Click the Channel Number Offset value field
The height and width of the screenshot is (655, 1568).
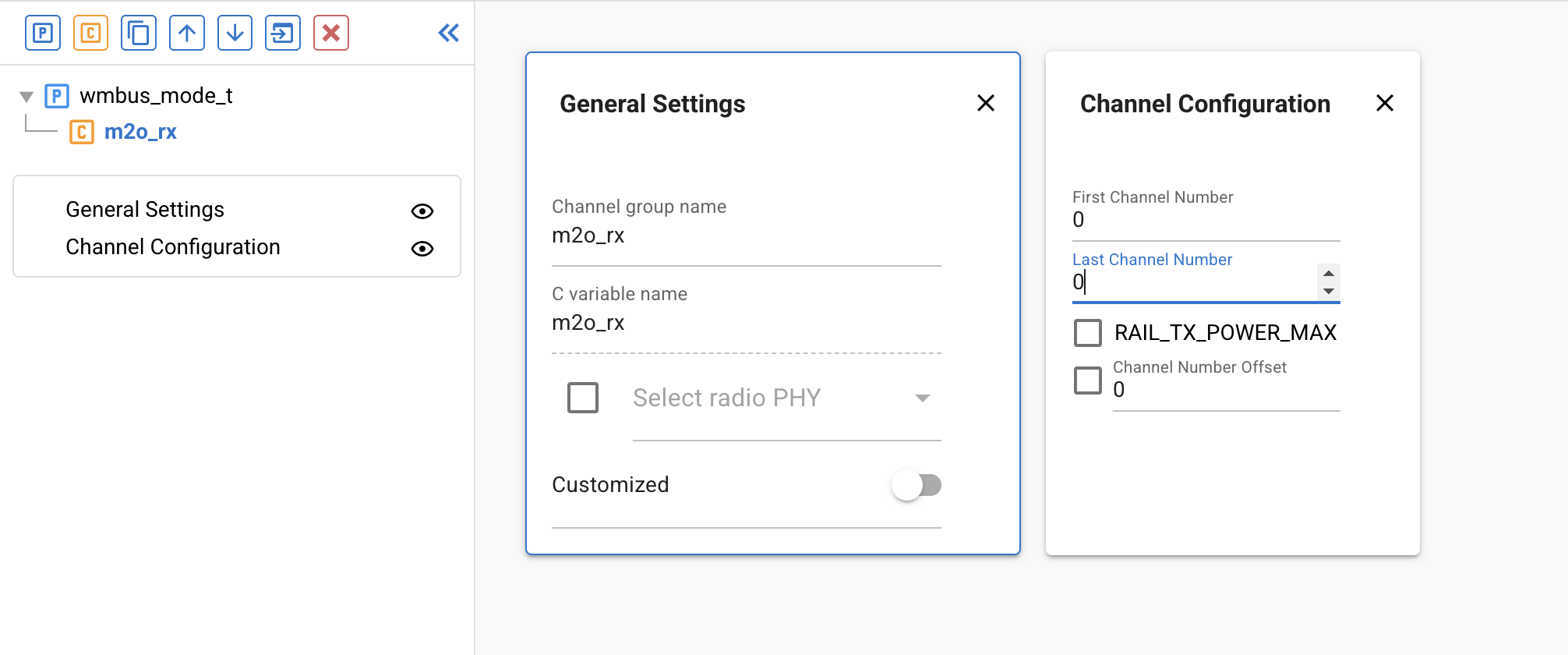pyautogui.click(x=1227, y=390)
